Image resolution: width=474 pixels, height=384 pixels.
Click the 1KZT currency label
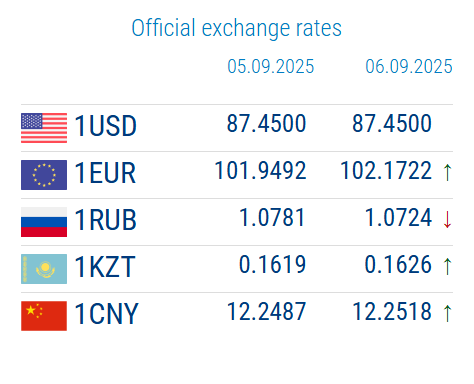[x=105, y=267]
